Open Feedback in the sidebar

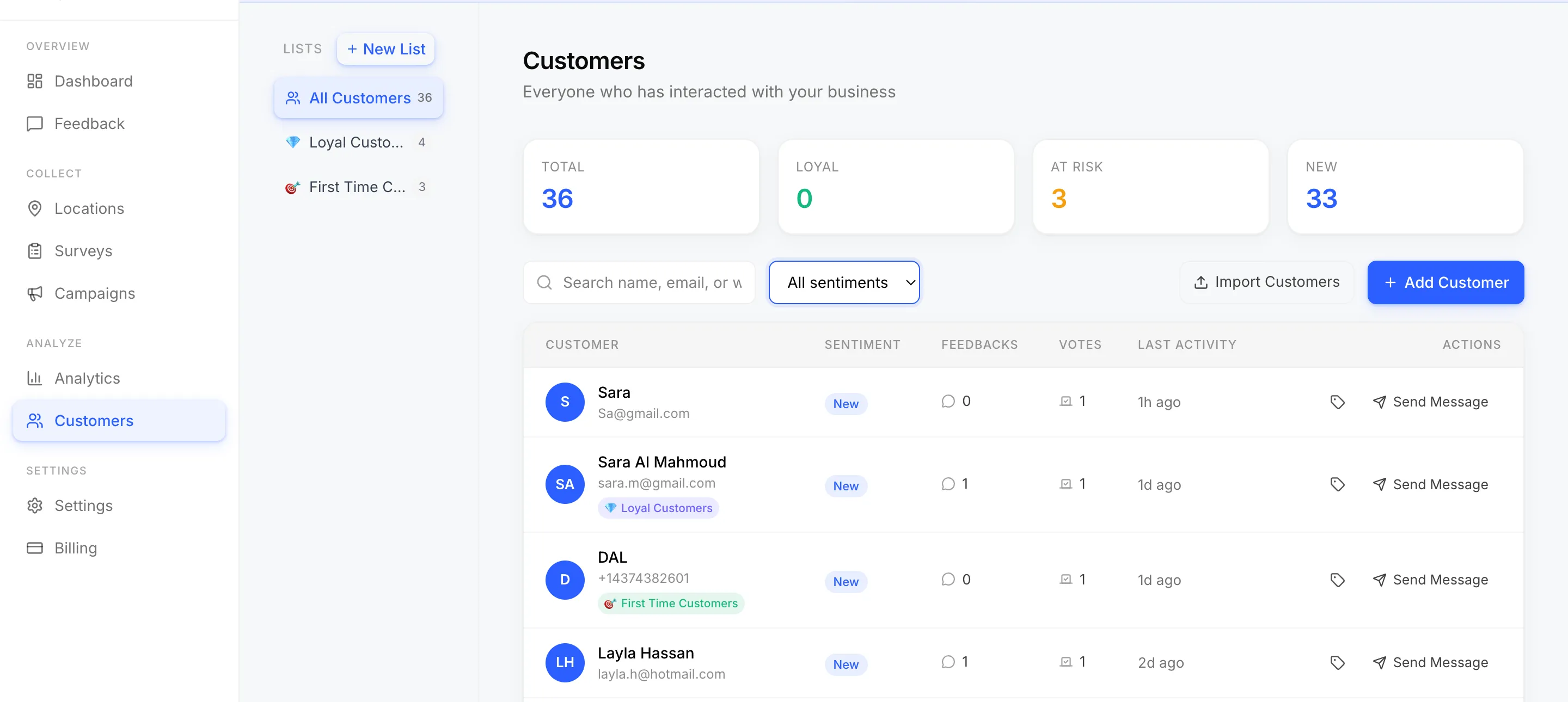click(x=119, y=124)
